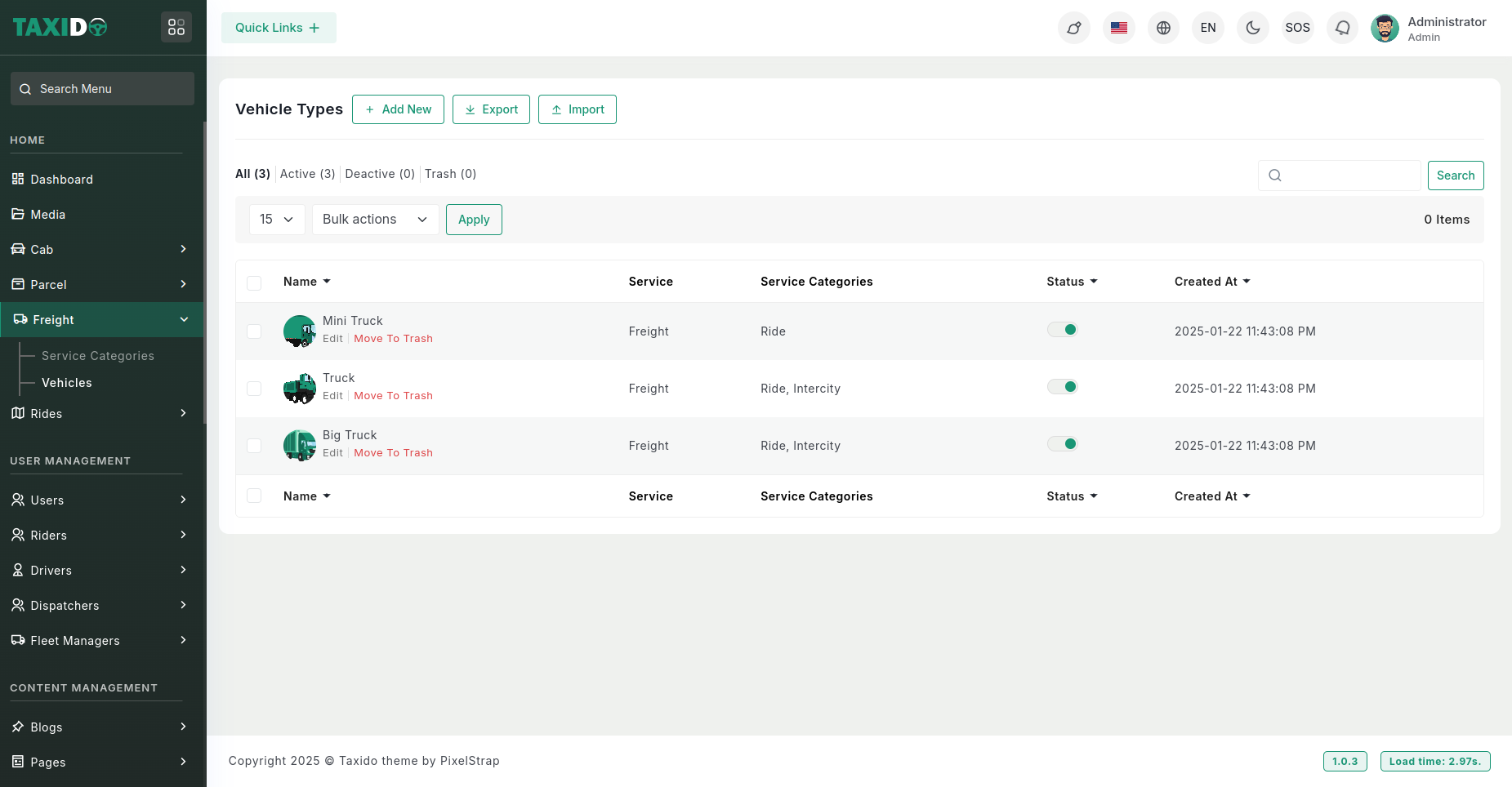The width and height of the screenshot is (1512, 787).
Task: Move the Truck entry to trash
Action: point(393,396)
